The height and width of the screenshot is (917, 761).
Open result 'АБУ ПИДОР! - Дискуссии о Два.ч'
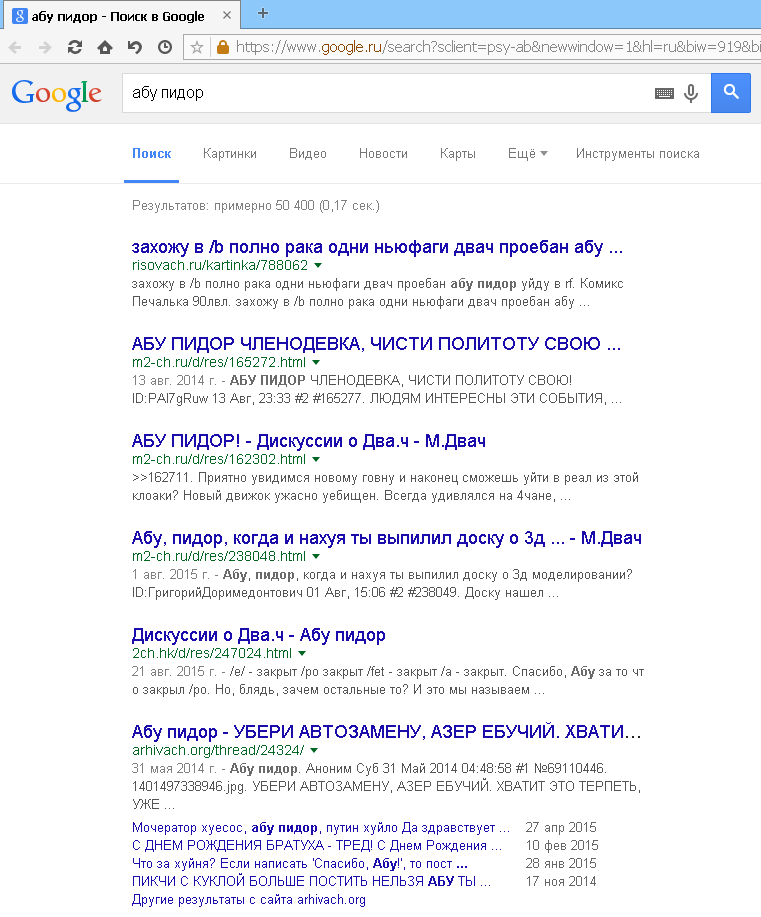pyautogui.click(x=309, y=441)
